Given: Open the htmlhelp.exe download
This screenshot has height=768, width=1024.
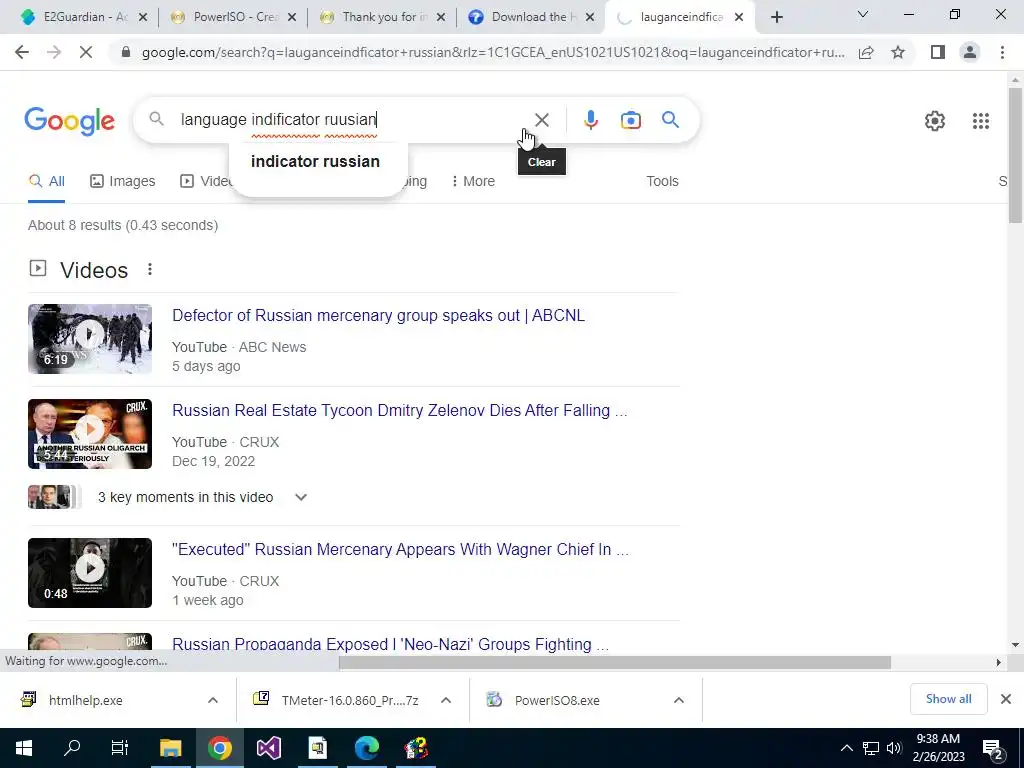Looking at the screenshot, I should [86, 700].
